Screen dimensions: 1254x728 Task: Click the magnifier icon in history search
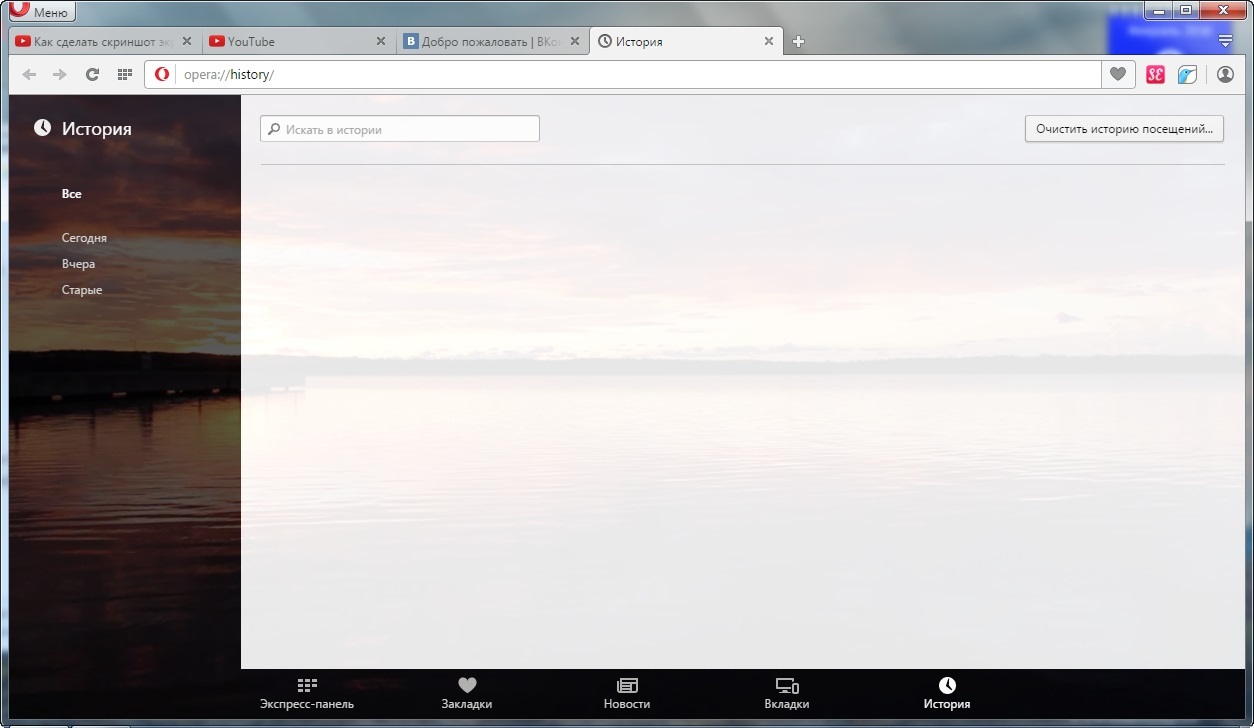coord(274,129)
